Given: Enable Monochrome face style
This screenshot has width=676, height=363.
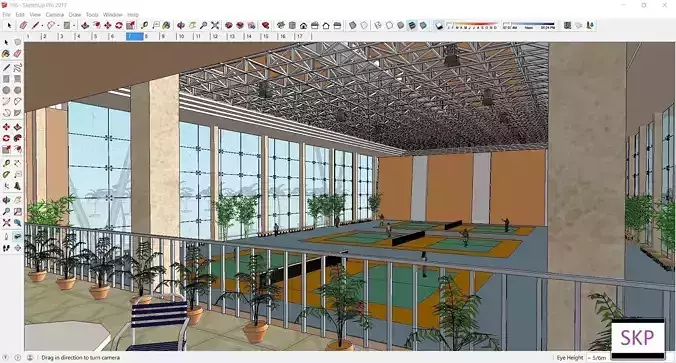Looking at the screenshot, I should (x=423, y=25).
